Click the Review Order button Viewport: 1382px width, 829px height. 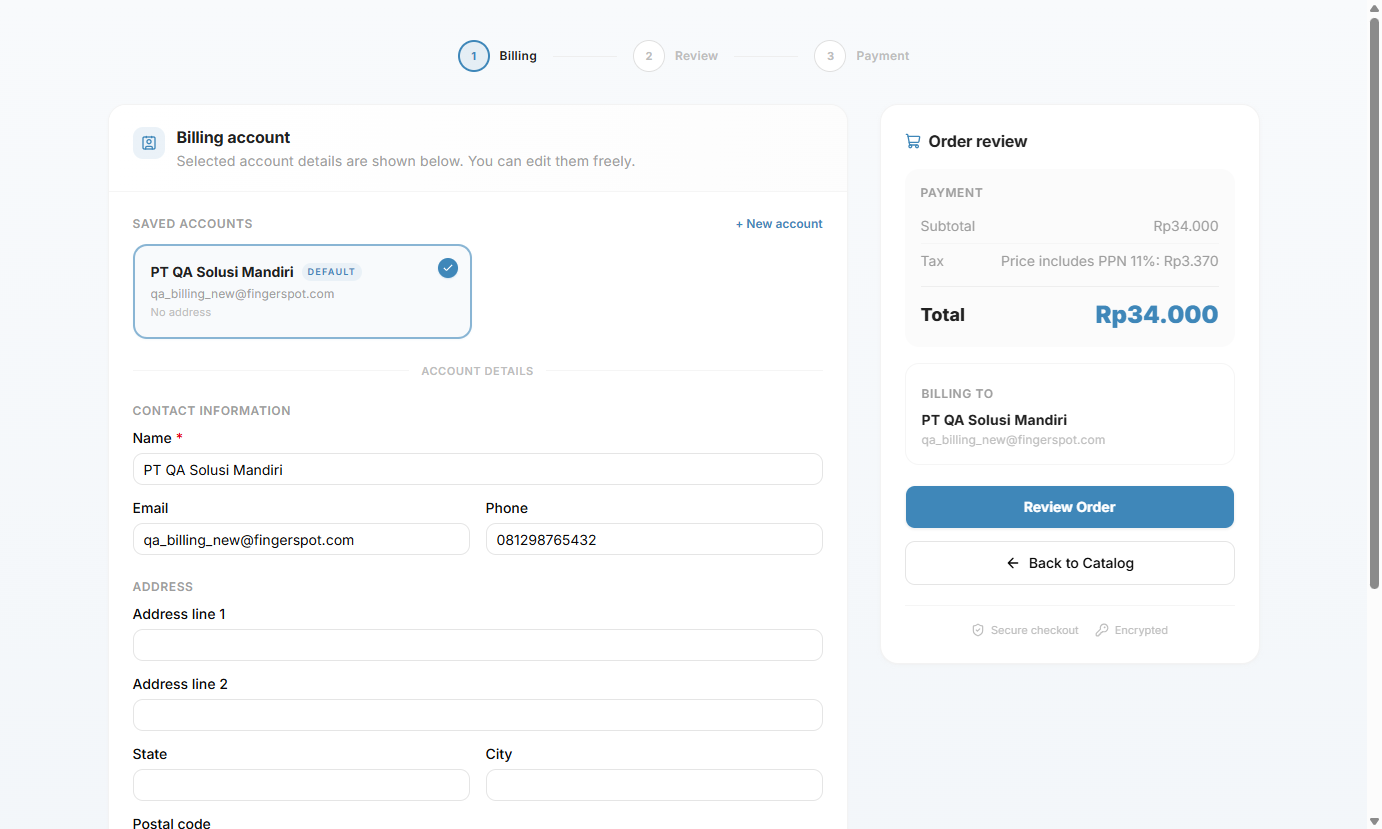pos(1070,507)
